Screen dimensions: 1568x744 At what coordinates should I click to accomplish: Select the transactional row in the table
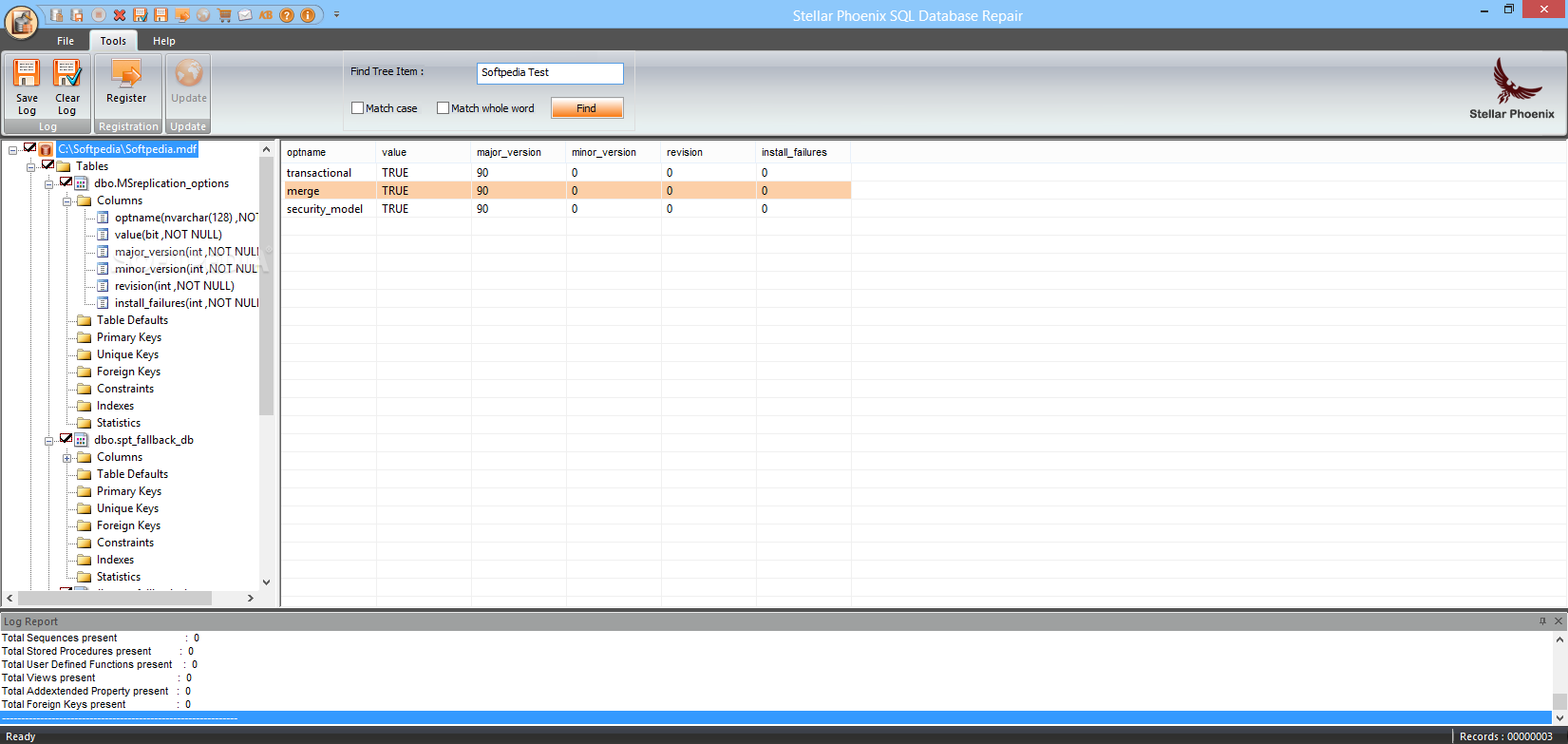pos(566,173)
